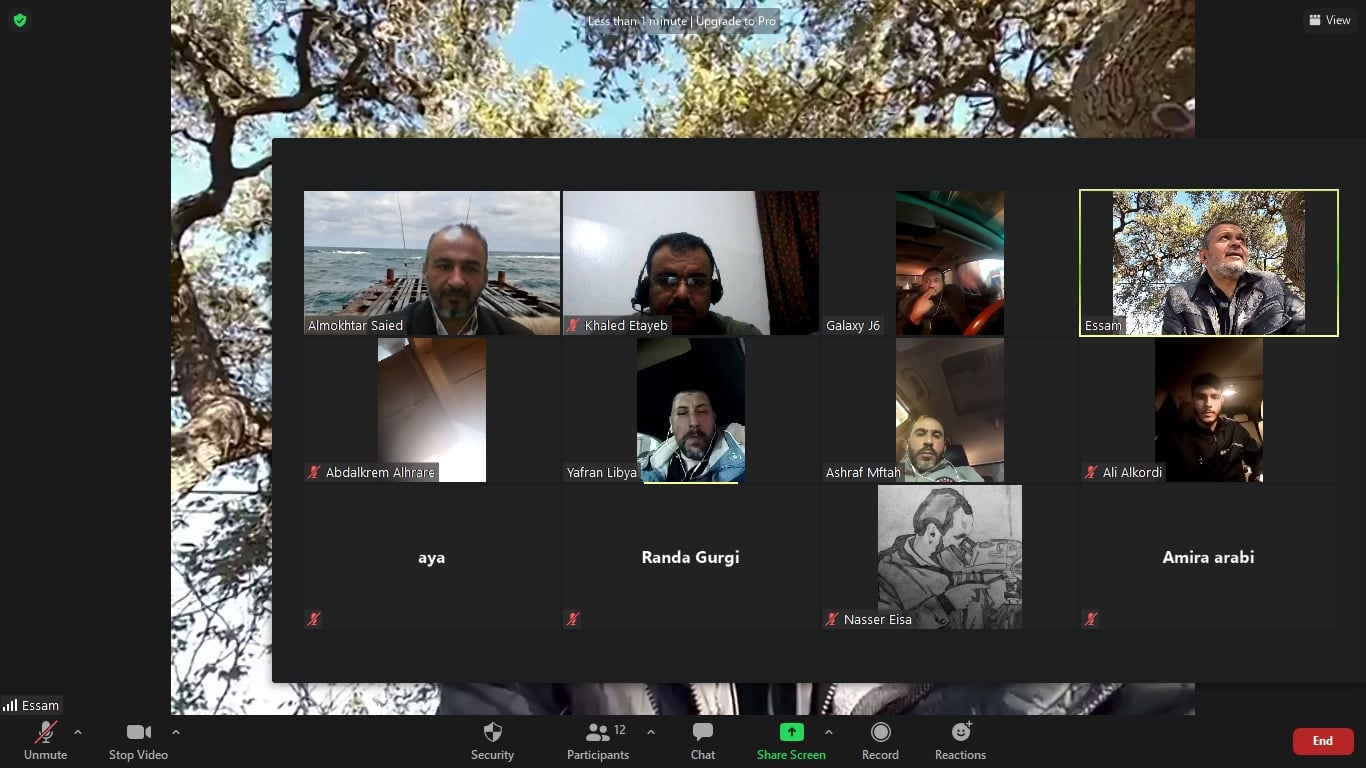
Task: Expand audio options arrow next to Unmute
Action: pos(78,732)
